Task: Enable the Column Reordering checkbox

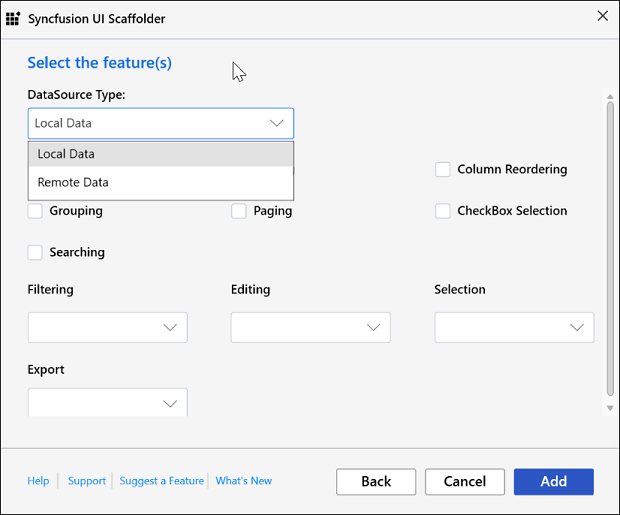Action: [442, 170]
